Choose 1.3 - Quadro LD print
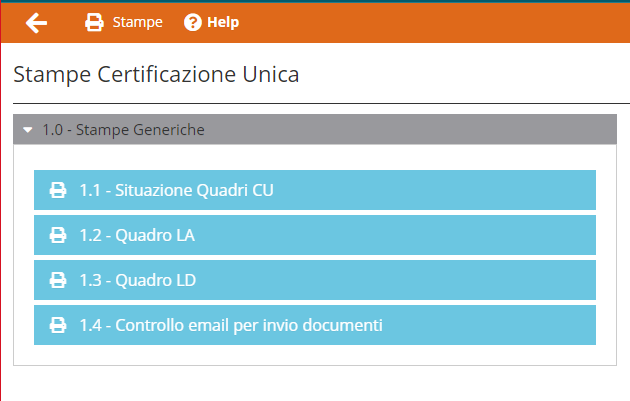Viewport: 630px width, 401px height. click(x=315, y=280)
